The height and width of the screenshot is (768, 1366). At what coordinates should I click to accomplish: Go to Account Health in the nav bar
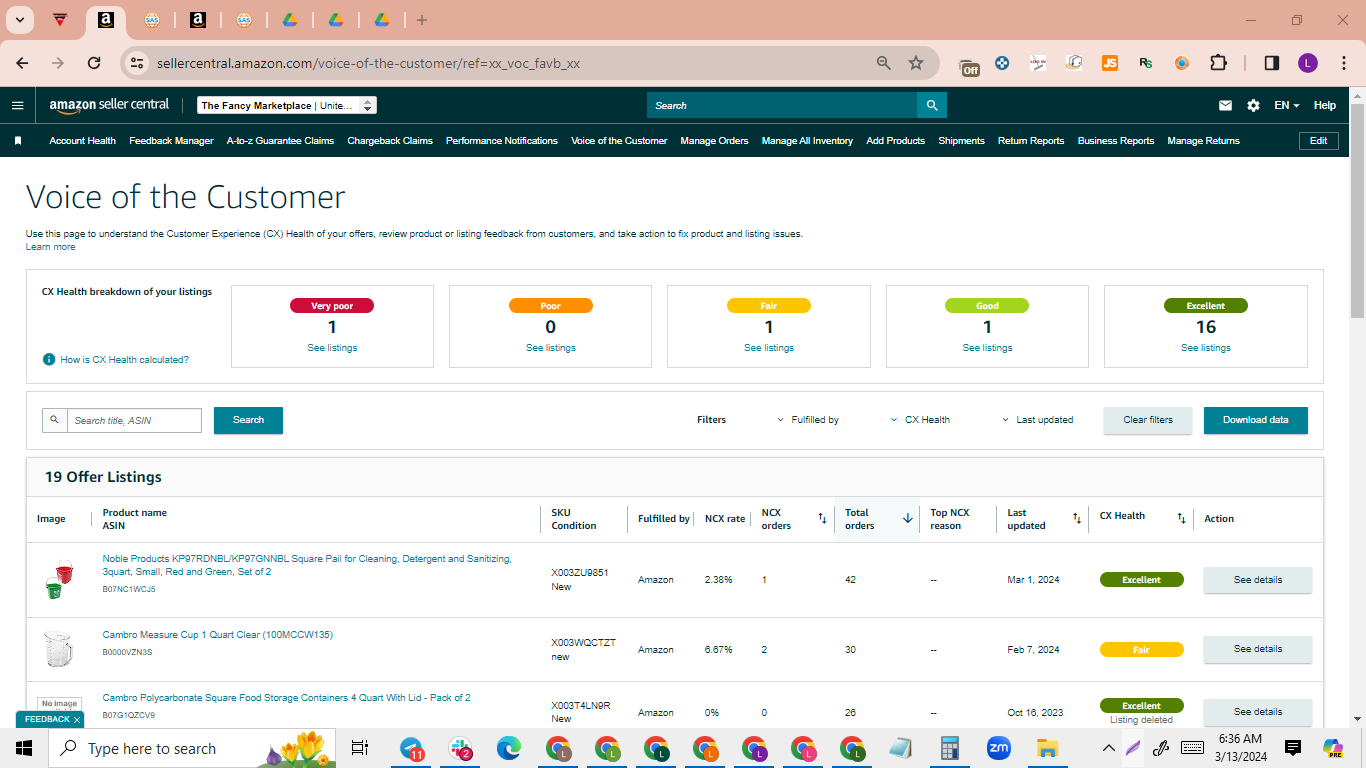pos(83,141)
